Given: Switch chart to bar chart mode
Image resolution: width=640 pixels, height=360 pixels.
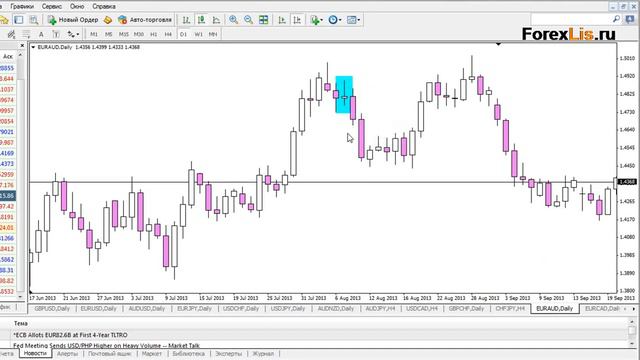Looking at the screenshot, I should 186,20.
